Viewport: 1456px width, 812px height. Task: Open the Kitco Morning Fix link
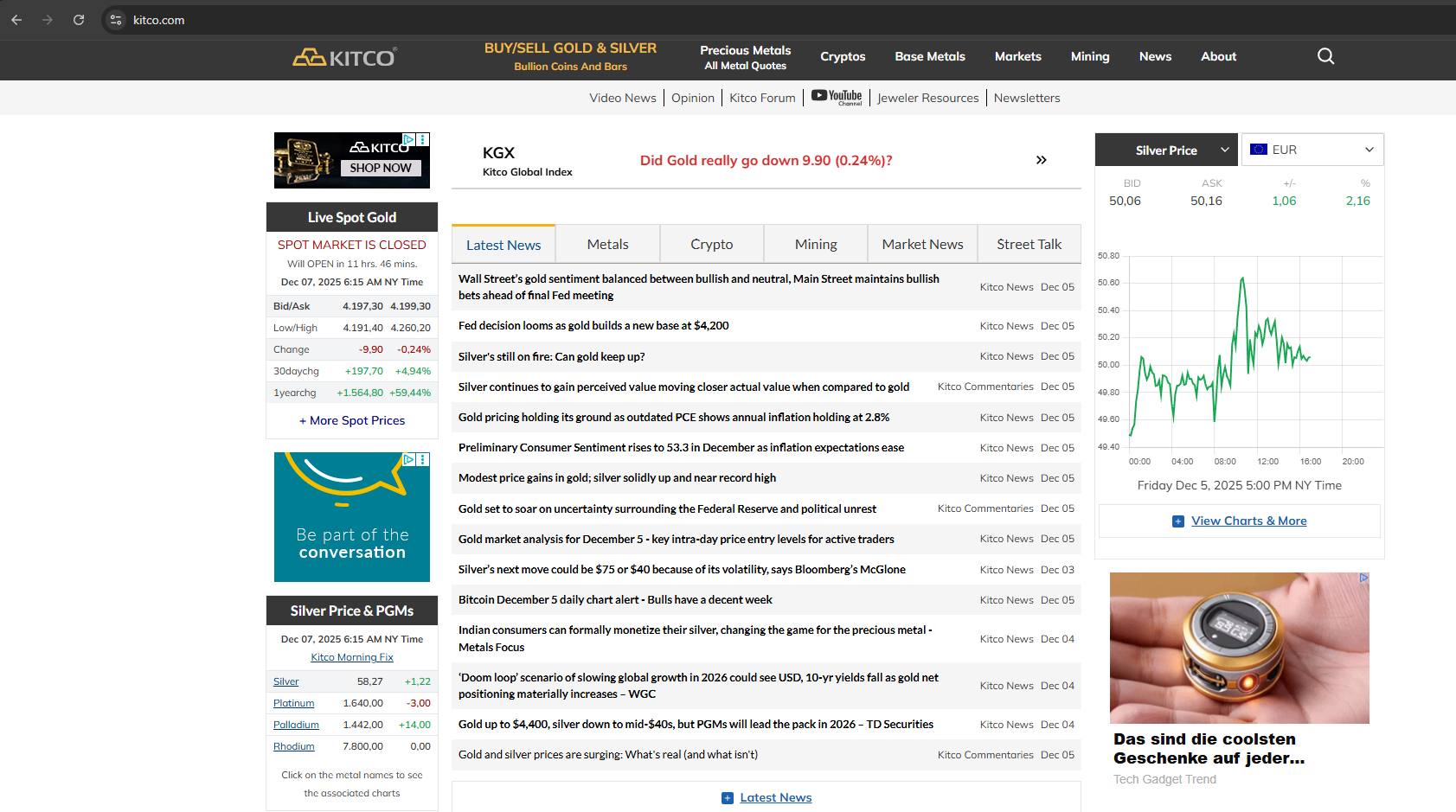point(352,657)
